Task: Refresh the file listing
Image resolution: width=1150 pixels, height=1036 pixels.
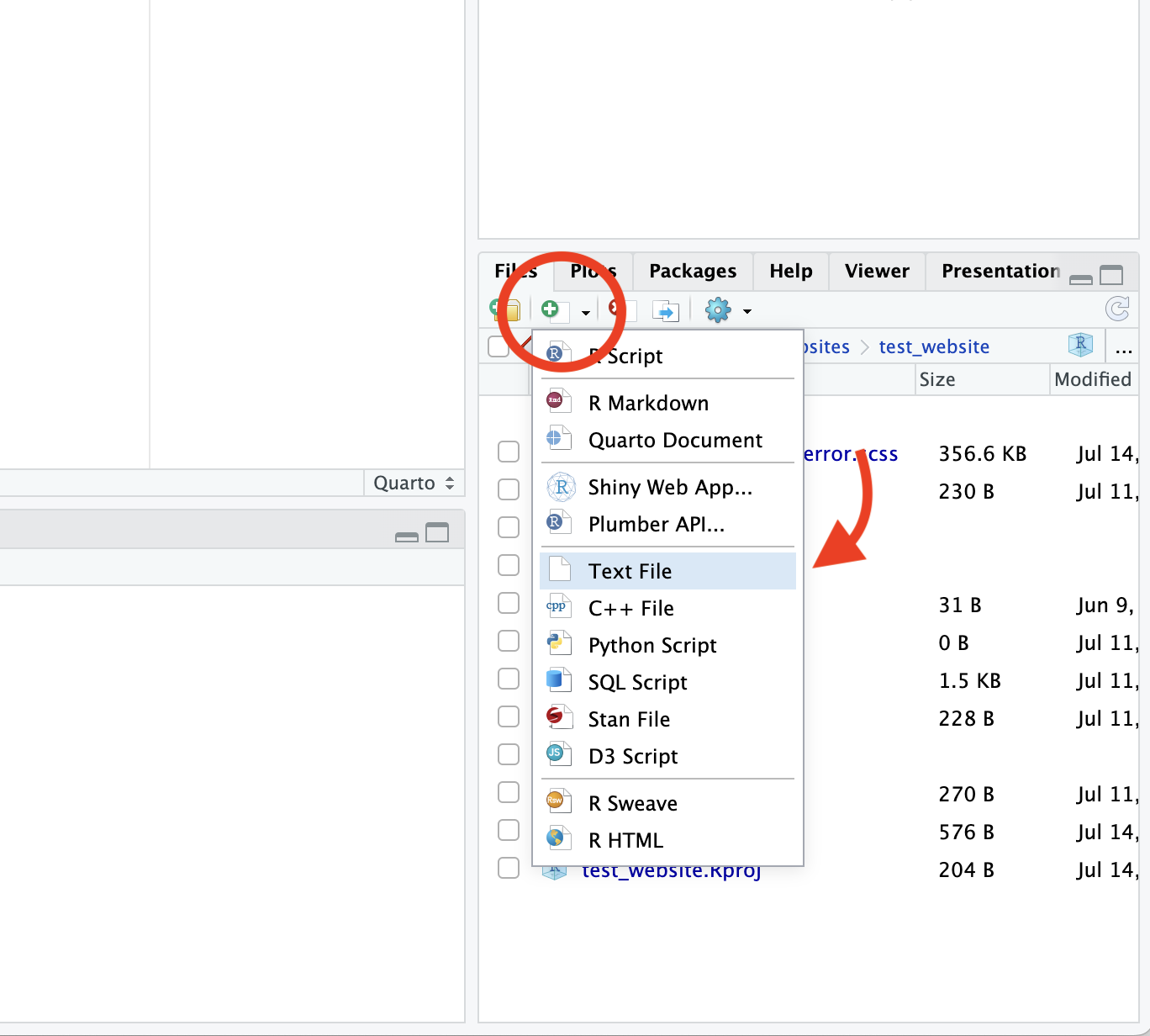Action: (x=1117, y=309)
